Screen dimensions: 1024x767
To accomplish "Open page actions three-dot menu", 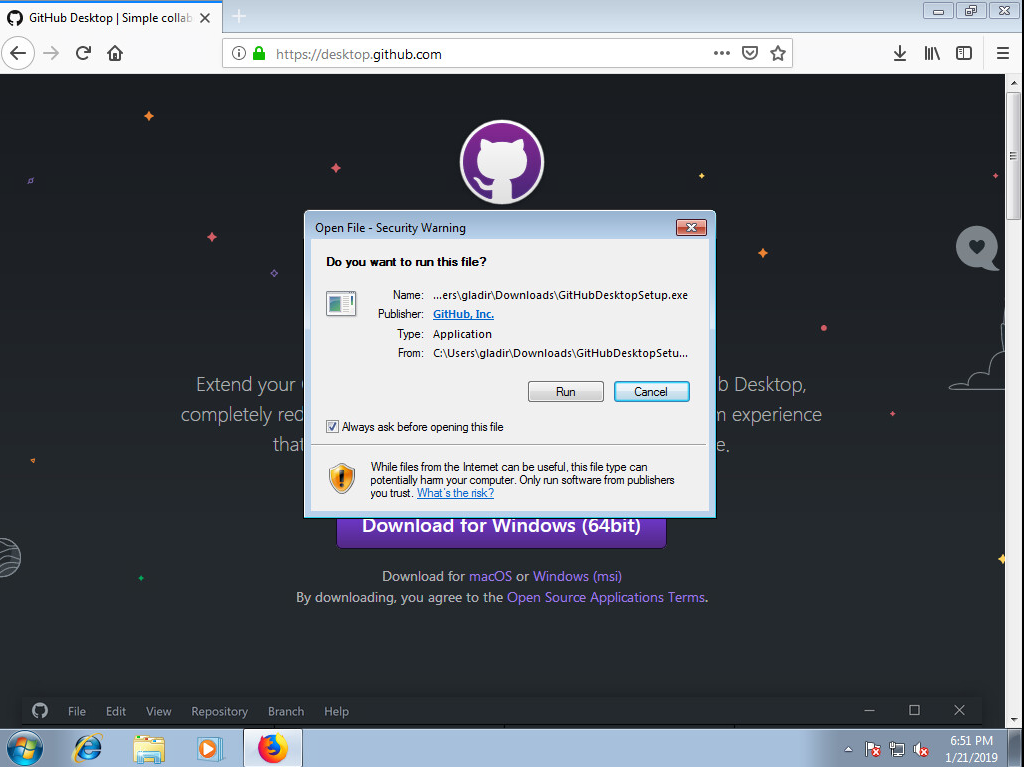I will pos(722,54).
